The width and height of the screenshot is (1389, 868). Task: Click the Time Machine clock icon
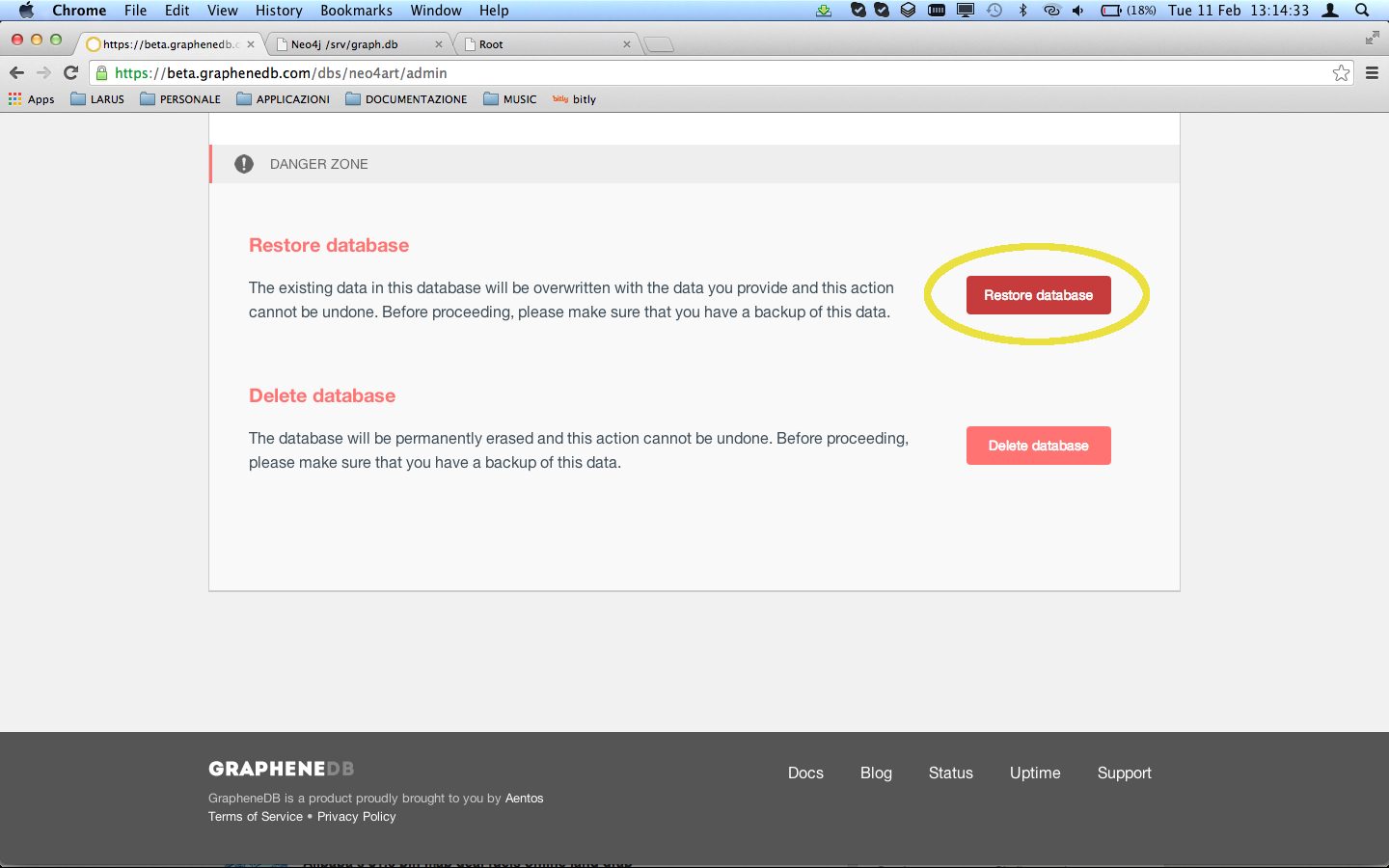click(x=994, y=11)
